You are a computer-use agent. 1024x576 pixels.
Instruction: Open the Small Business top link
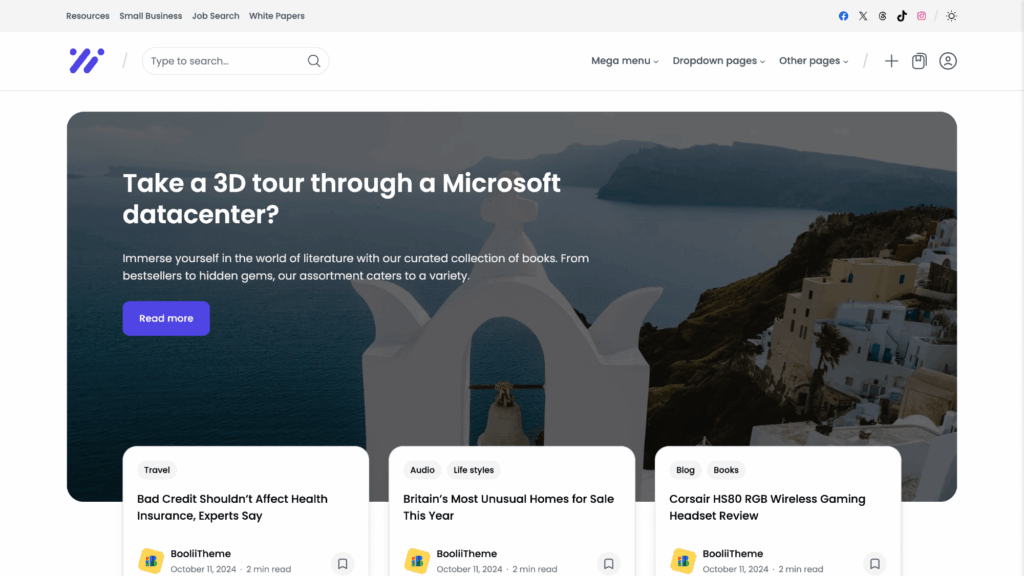coord(150,16)
